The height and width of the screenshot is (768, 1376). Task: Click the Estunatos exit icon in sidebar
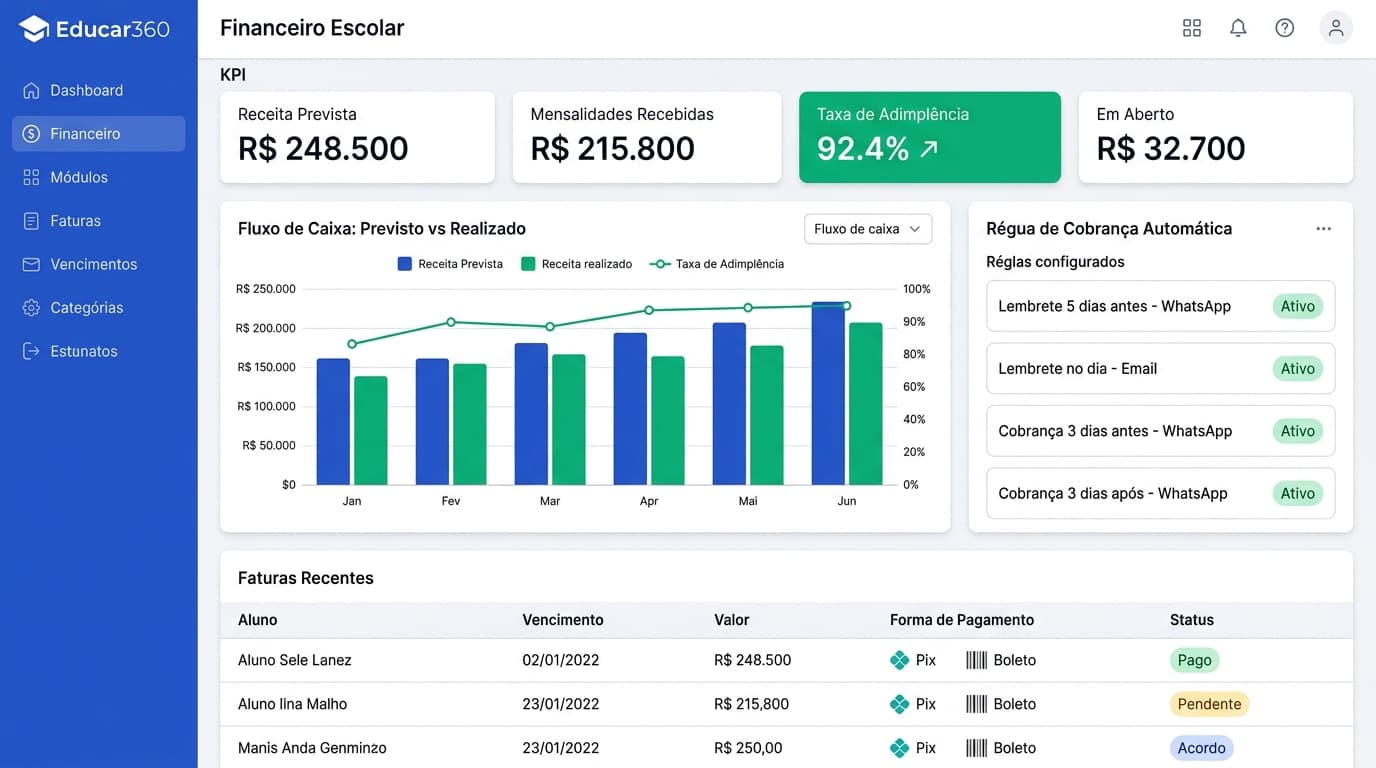[31, 351]
